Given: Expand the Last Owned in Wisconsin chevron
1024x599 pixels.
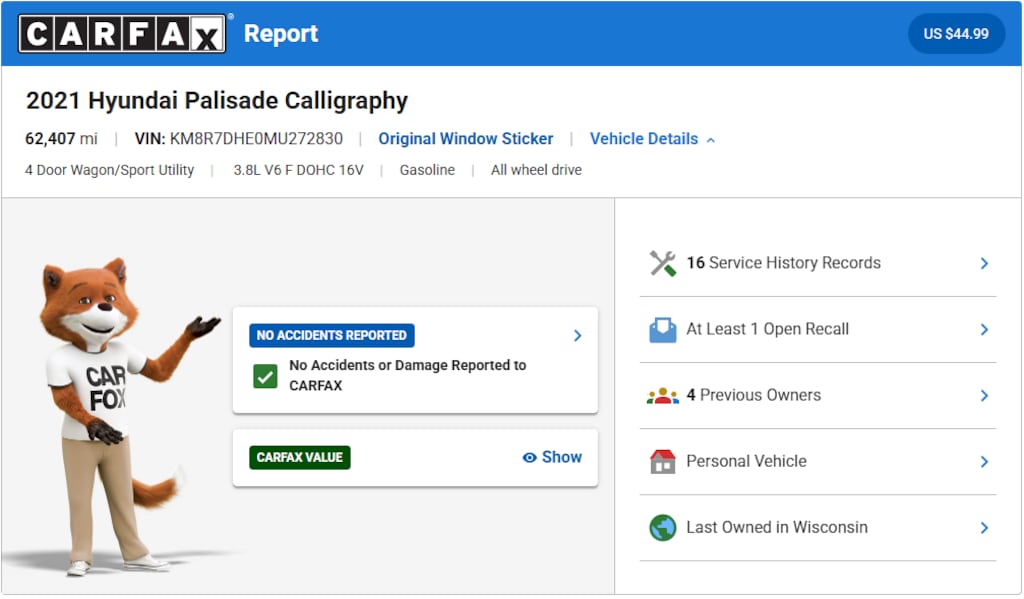Looking at the screenshot, I should (x=984, y=527).
